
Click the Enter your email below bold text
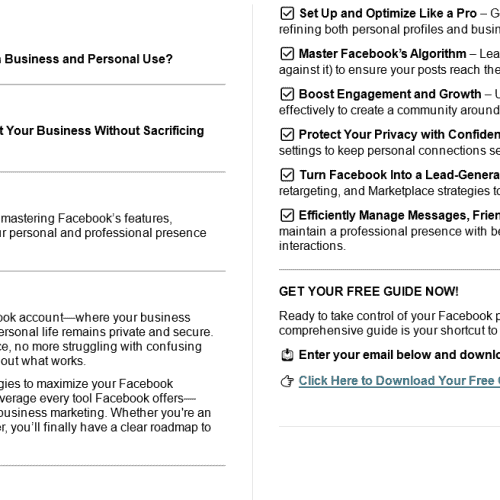pos(399,355)
